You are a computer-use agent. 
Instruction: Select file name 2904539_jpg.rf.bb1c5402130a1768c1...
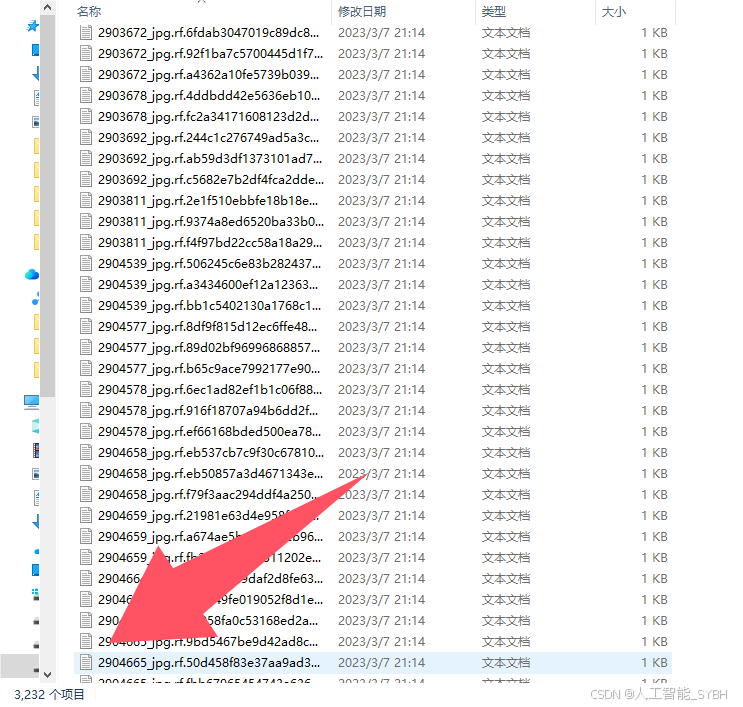[x=209, y=306]
